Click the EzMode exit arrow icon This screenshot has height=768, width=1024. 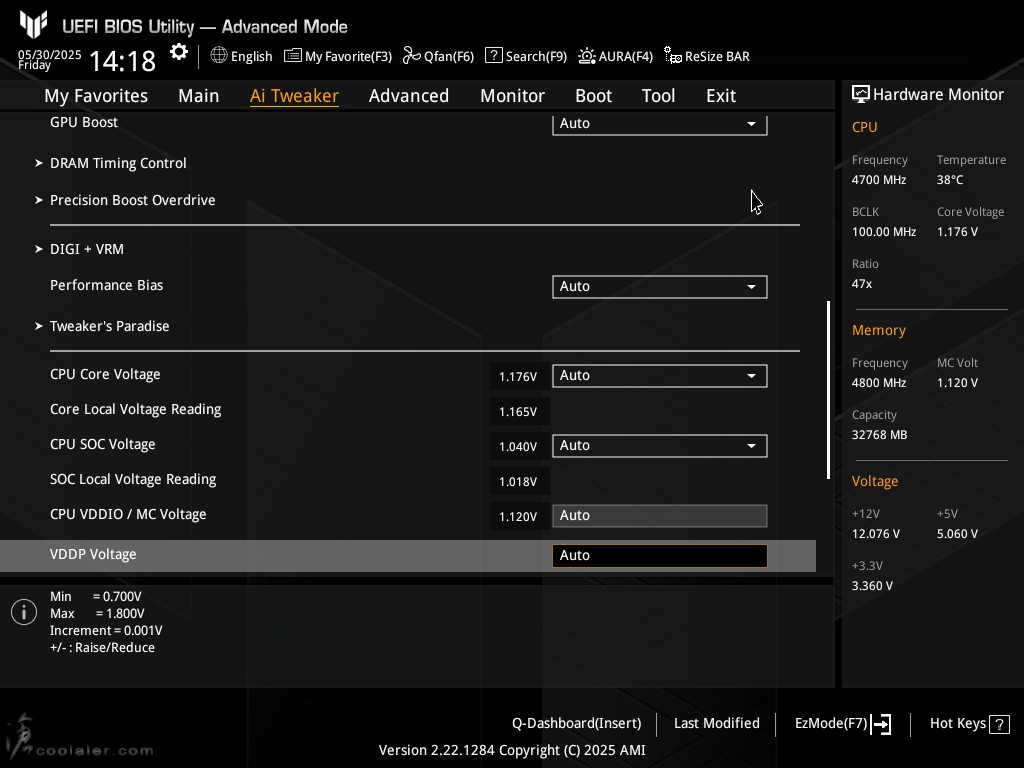coord(881,724)
